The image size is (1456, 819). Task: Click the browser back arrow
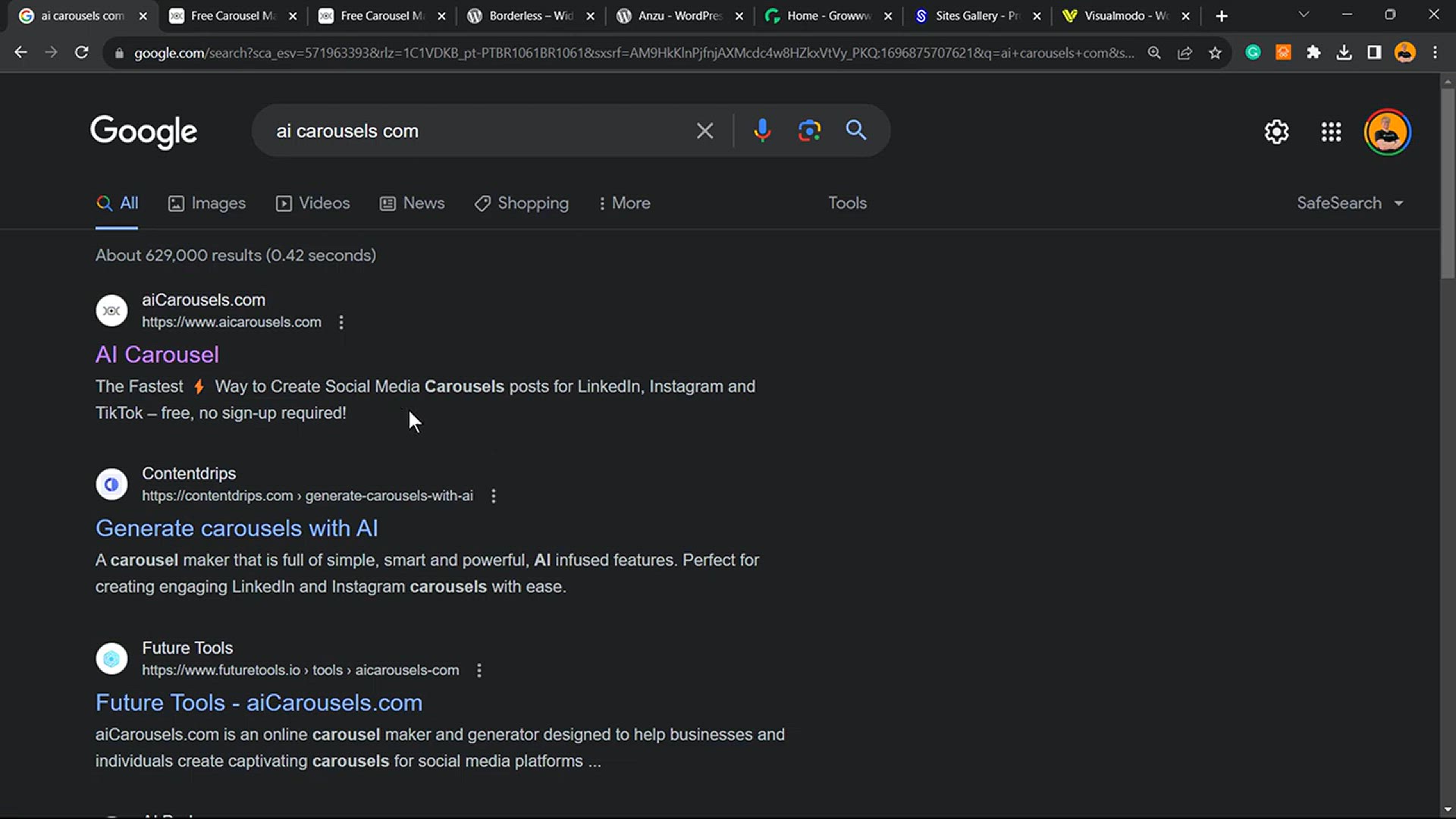pyautogui.click(x=20, y=52)
